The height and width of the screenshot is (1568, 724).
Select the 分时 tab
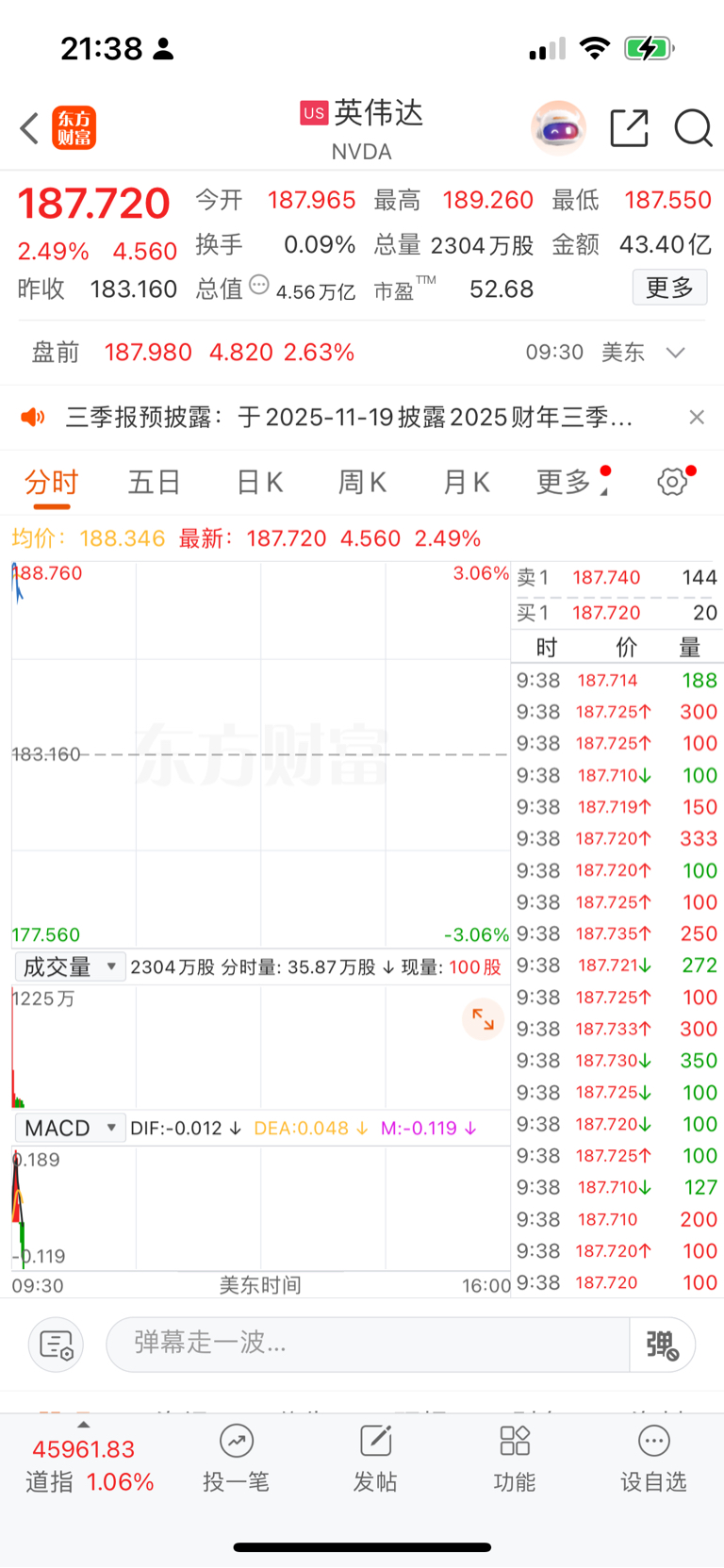point(52,482)
